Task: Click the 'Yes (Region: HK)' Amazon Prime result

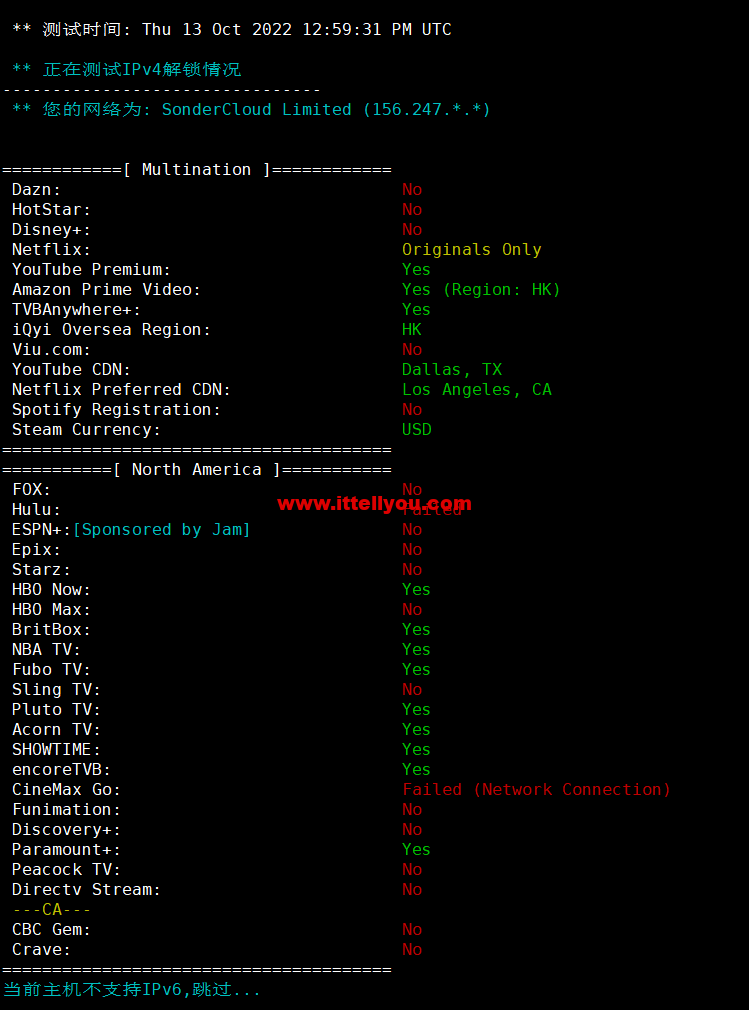Action: (x=482, y=289)
